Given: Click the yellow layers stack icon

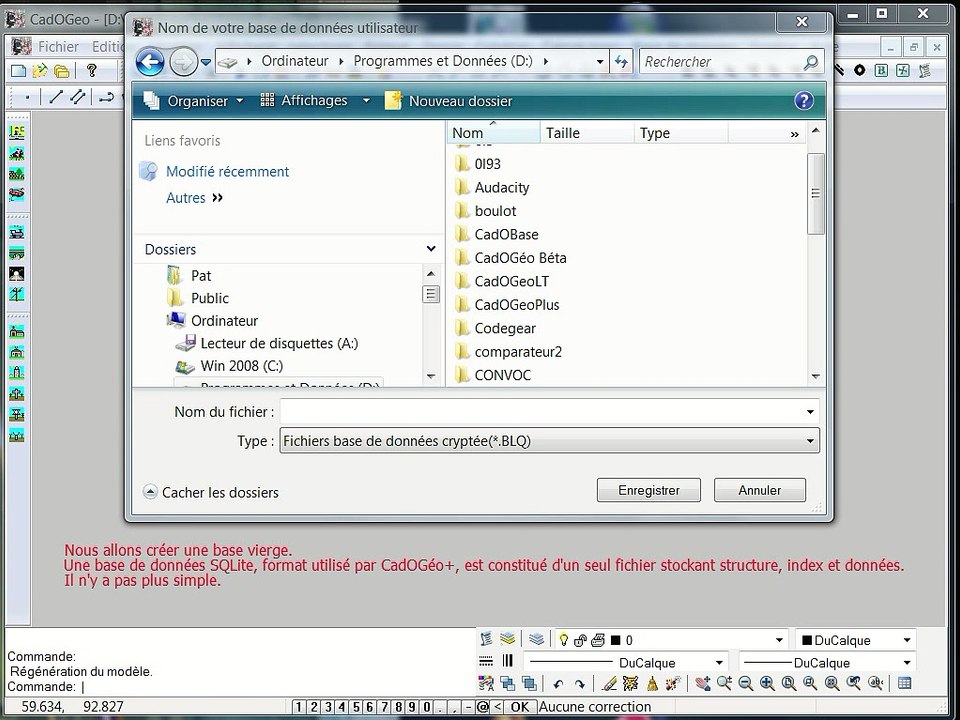Looking at the screenshot, I should click(508, 639).
